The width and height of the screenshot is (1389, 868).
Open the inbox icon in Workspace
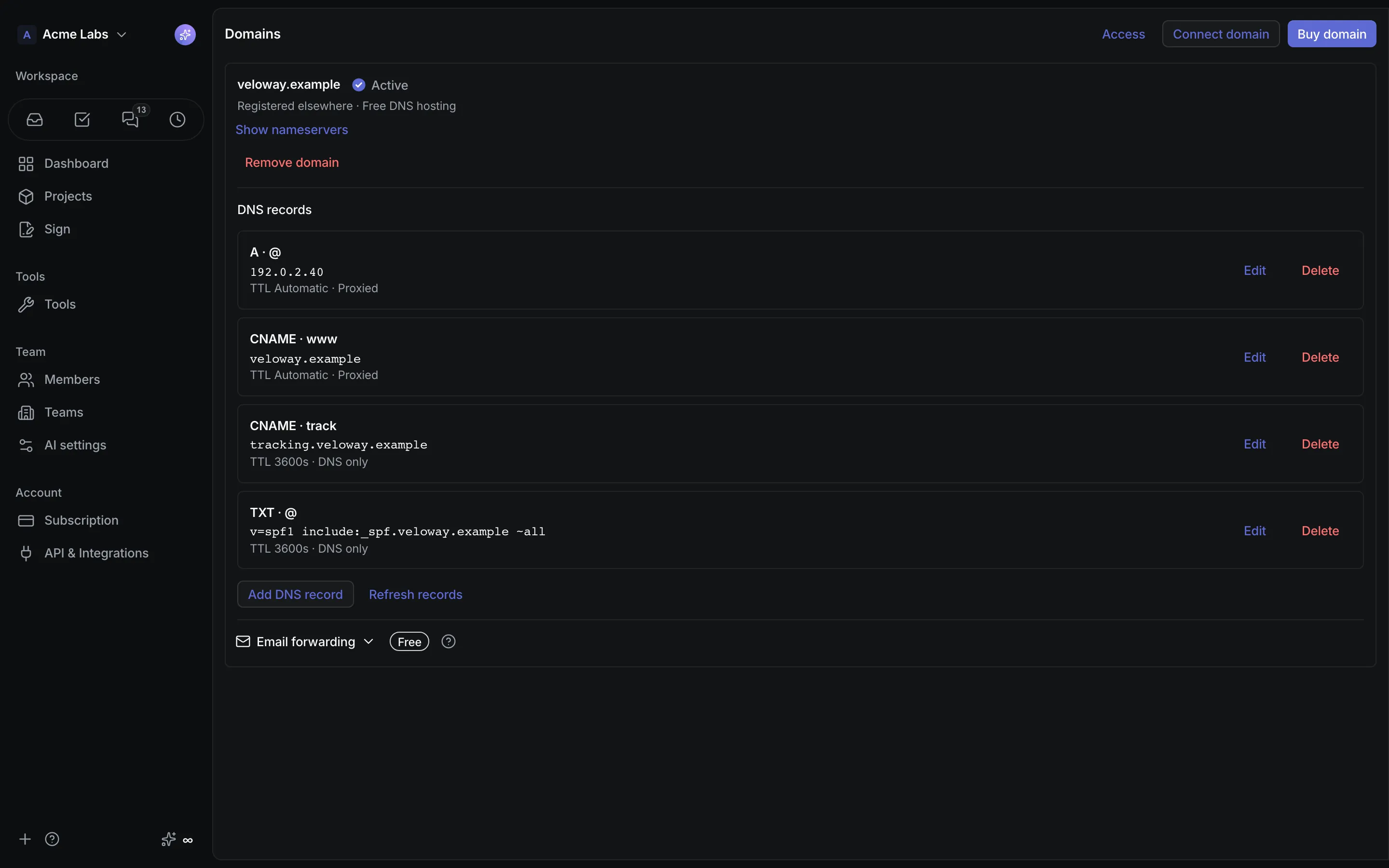35,120
